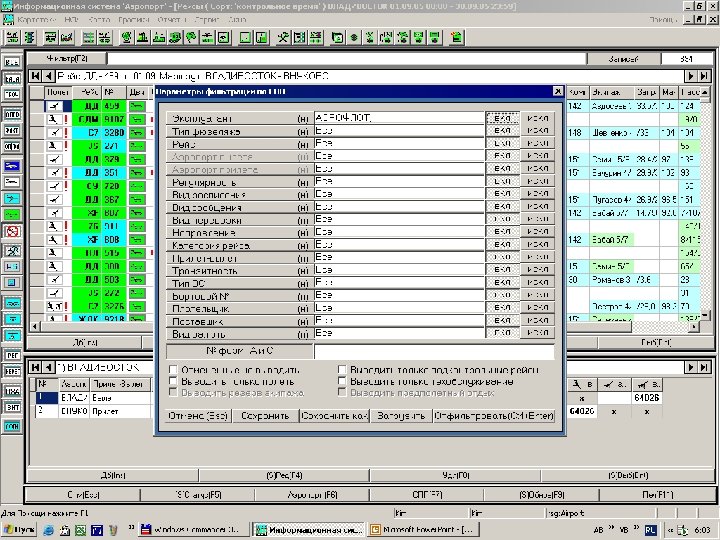720x540 pixels.
Task: Click Сохранить in filter dialog
Action: pos(265,416)
